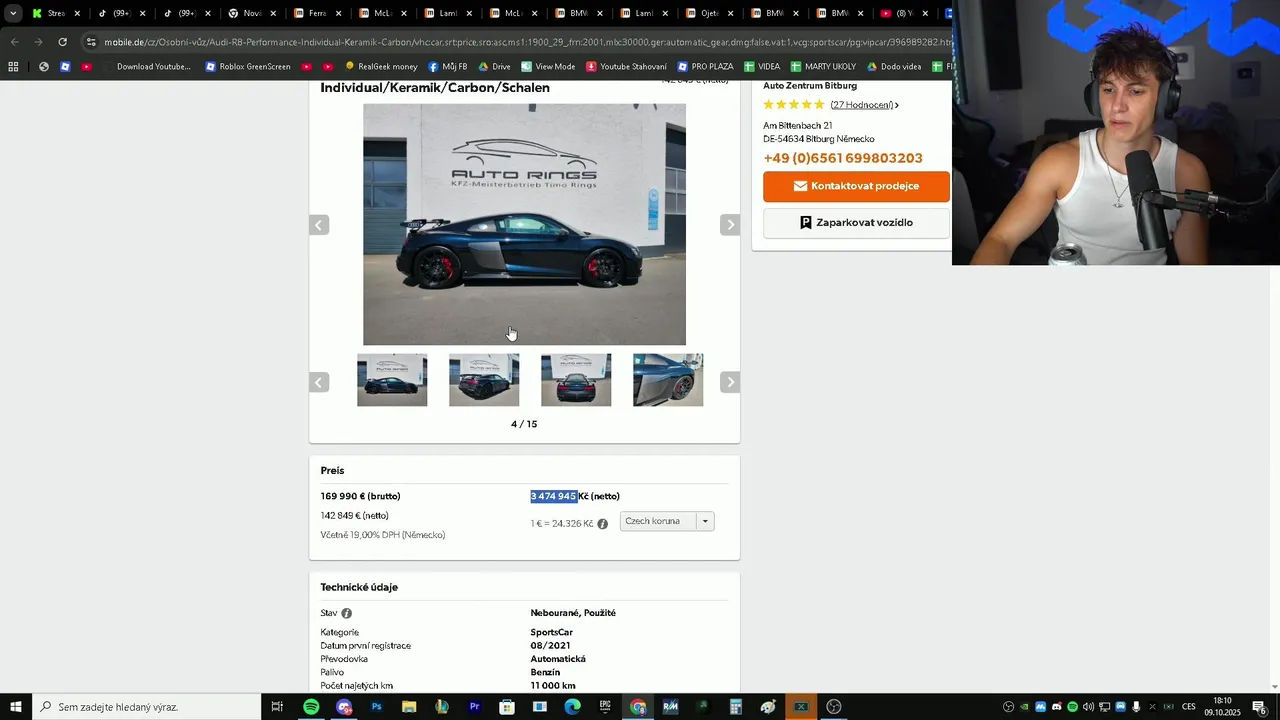Screen dimensions: 1280x720
Task: Open RealGeek money bookmark
Action: click(x=381, y=67)
